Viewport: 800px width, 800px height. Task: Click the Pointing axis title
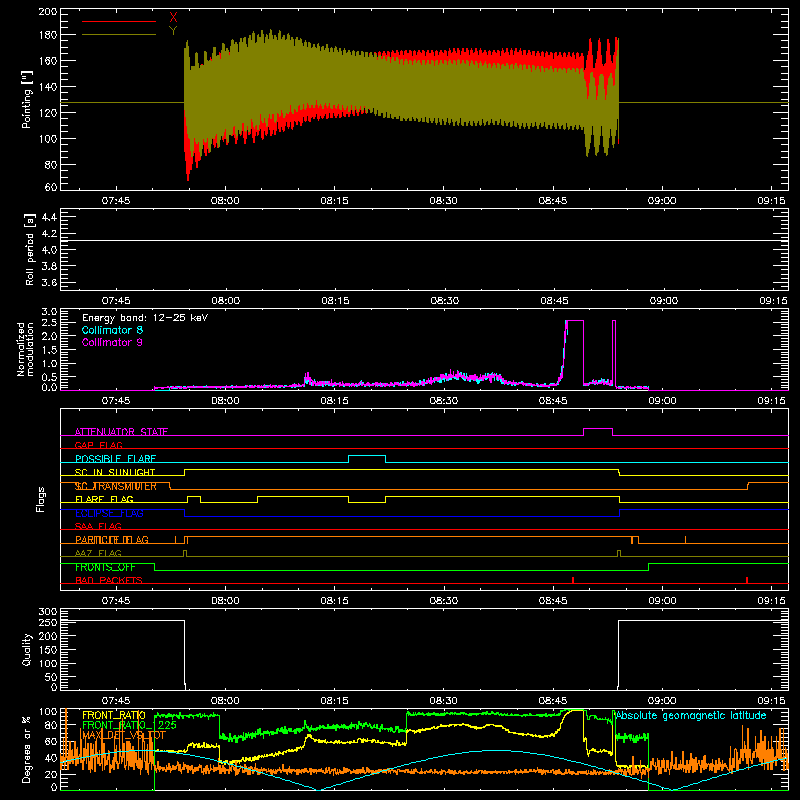(27, 99)
